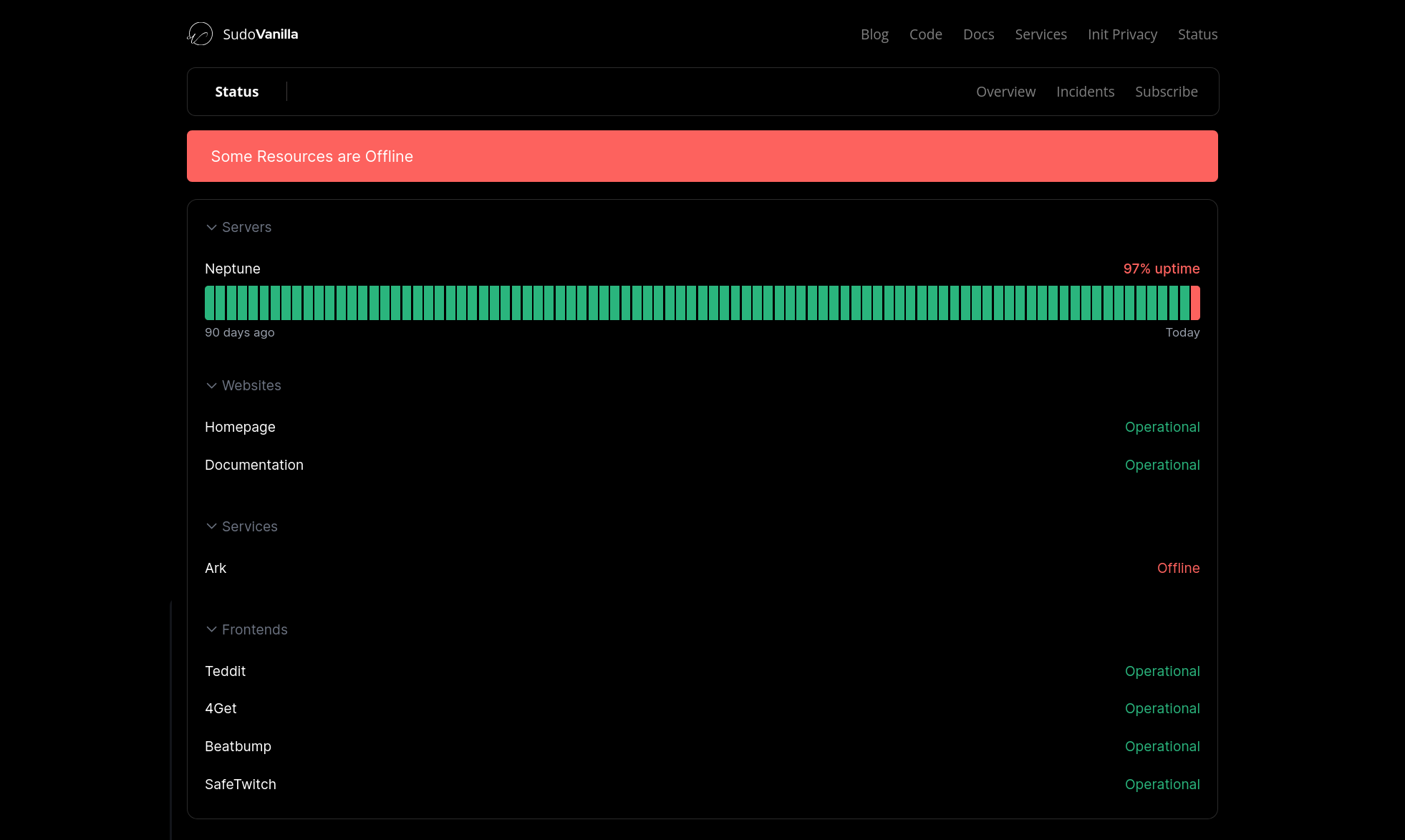Screen dimensions: 1405x840
Task: Open the Subscribe tab
Action: coord(1166,92)
